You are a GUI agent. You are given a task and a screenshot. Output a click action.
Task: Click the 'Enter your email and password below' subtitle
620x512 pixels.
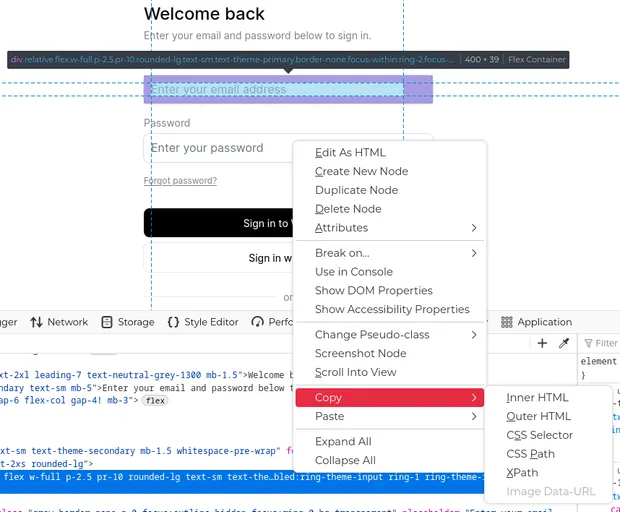coord(257,36)
